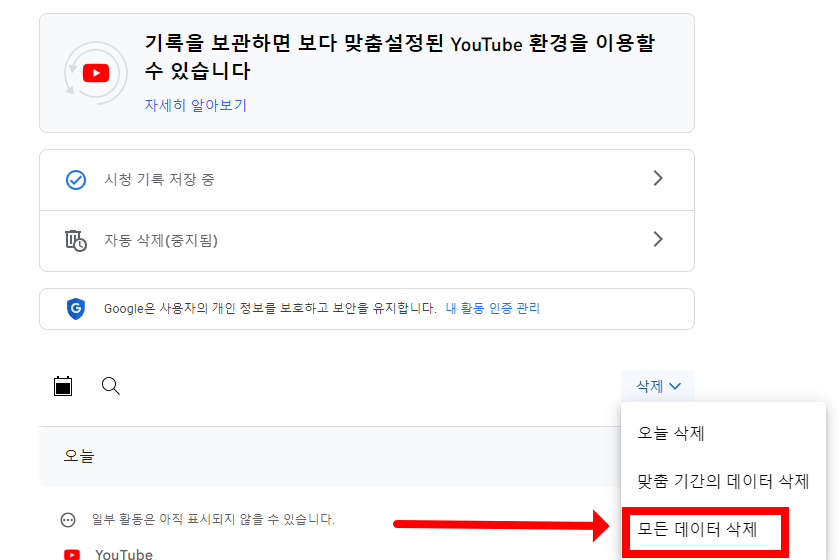Open the '내 활동 인증 관리' link
Screen dimensions: 839x560
(x=492, y=308)
